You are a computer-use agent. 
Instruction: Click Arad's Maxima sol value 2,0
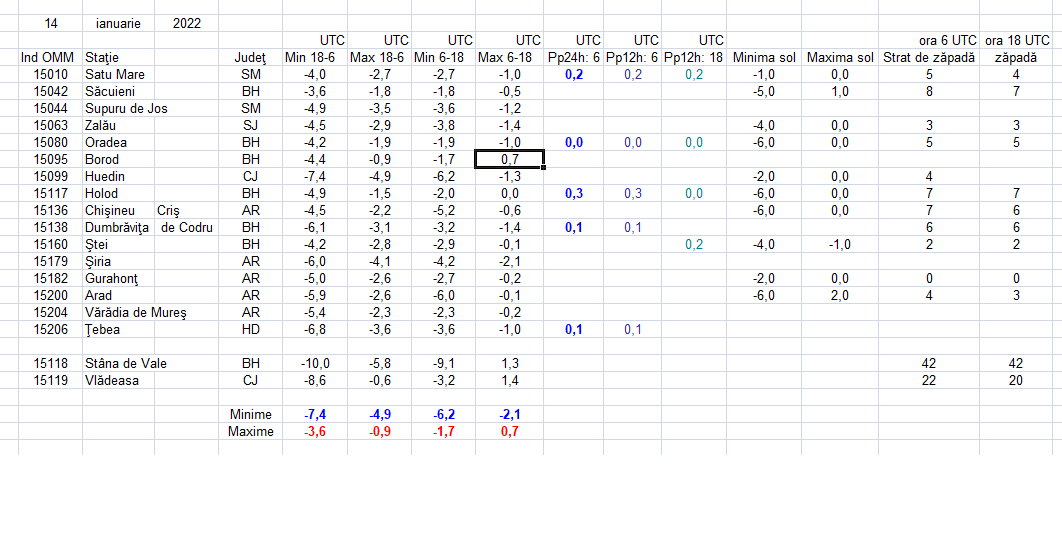pos(840,295)
